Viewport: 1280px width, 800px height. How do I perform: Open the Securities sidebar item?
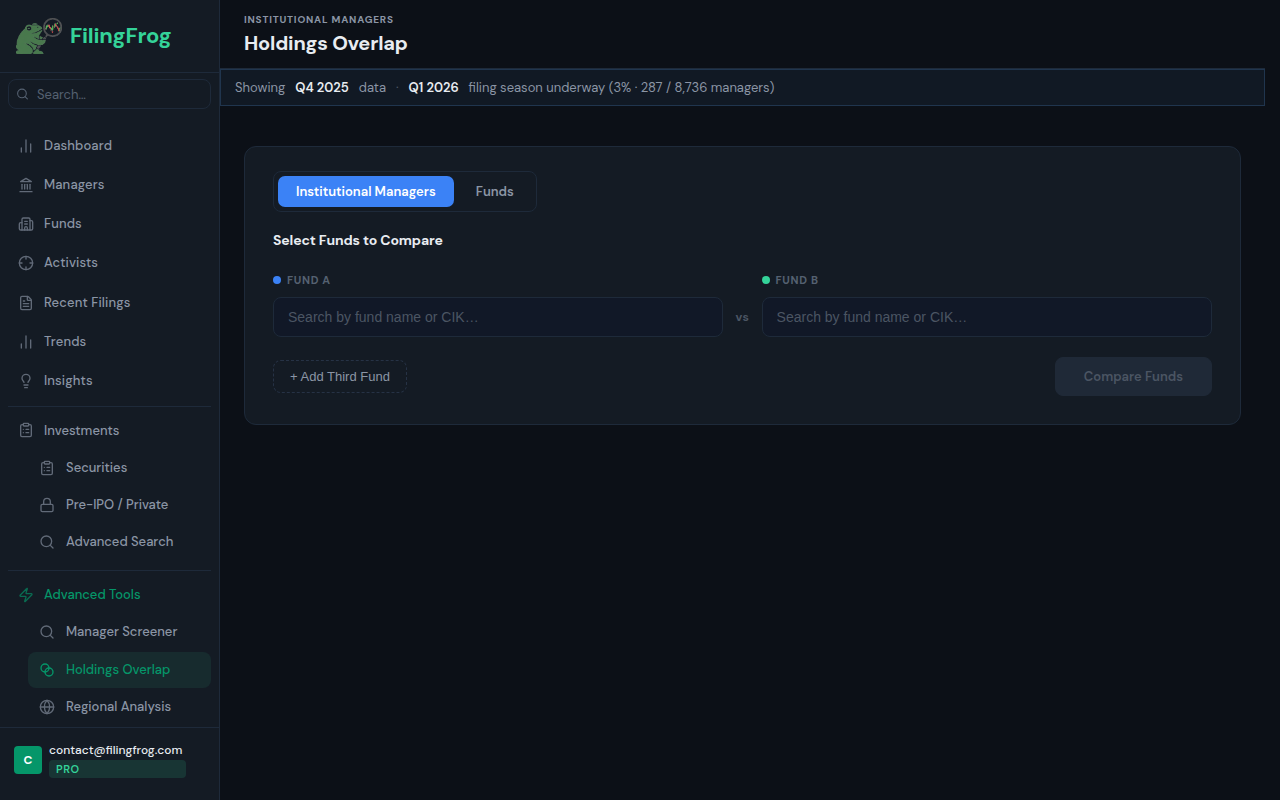pyautogui.click(x=96, y=468)
